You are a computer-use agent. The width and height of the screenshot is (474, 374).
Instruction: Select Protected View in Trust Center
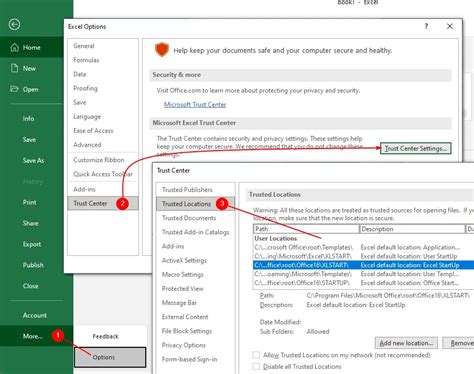[x=182, y=288]
